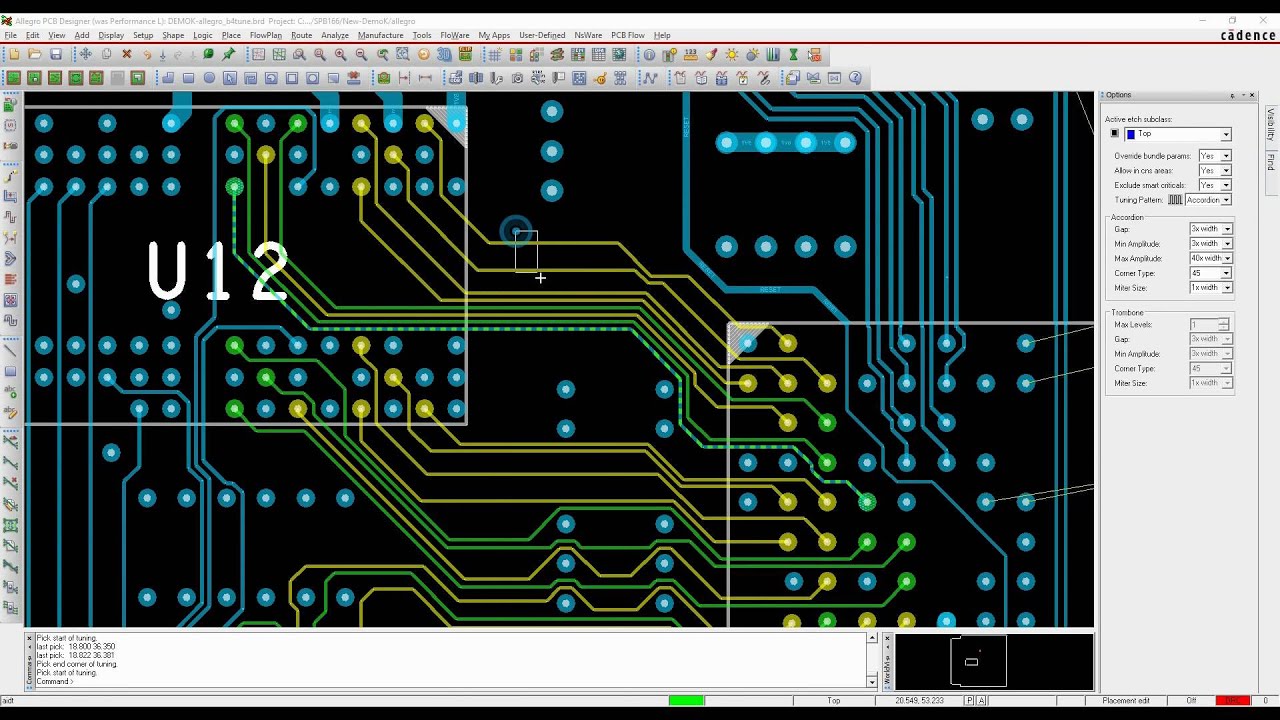Undo with the curved arrow icon
The width and height of the screenshot is (1280, 720).
[x=147, y=54]
